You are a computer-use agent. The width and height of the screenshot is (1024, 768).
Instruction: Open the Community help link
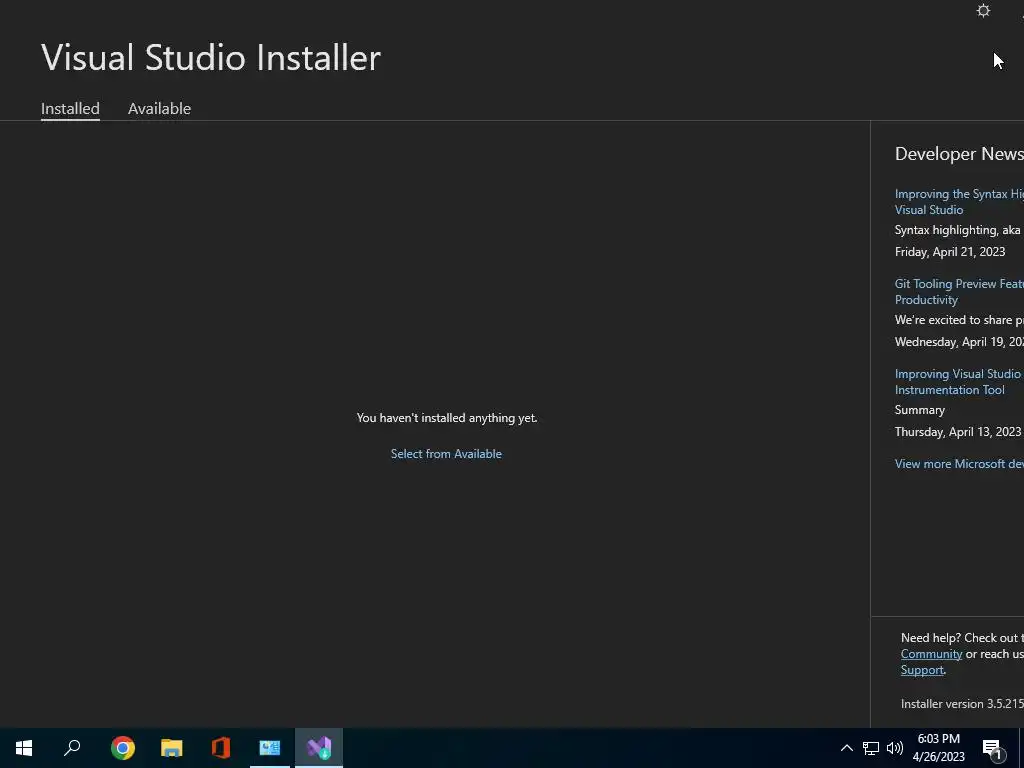pos(931,654)
